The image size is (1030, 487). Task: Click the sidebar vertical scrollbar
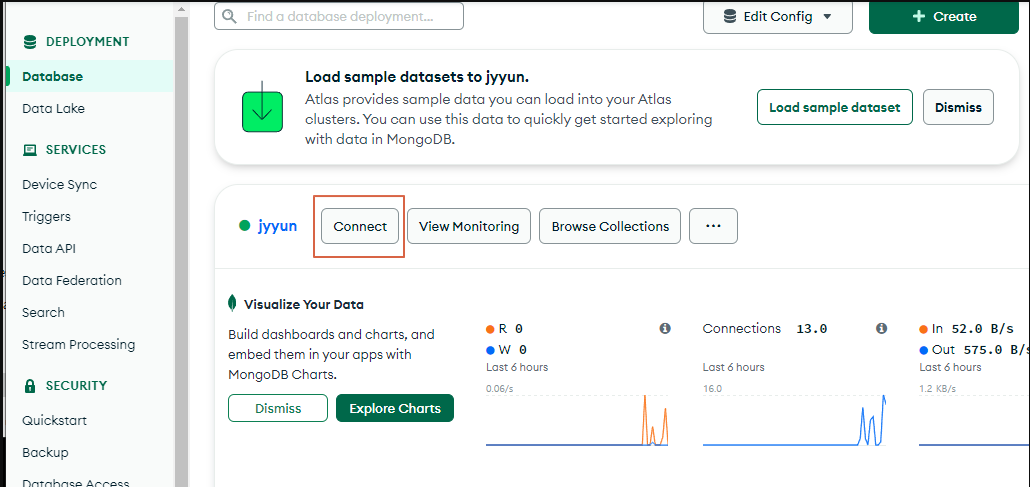coord(181,250)
